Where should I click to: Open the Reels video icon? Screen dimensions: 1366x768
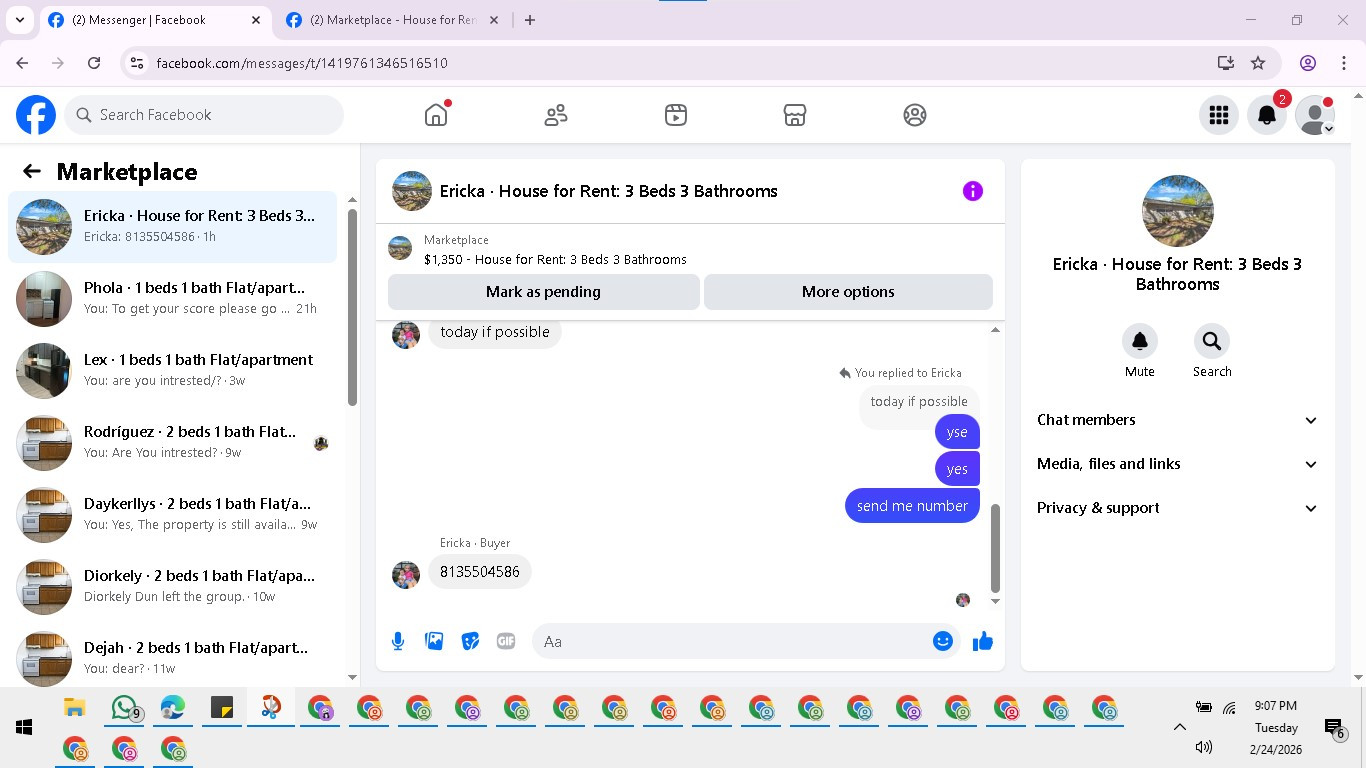click(x=676, y=115)
